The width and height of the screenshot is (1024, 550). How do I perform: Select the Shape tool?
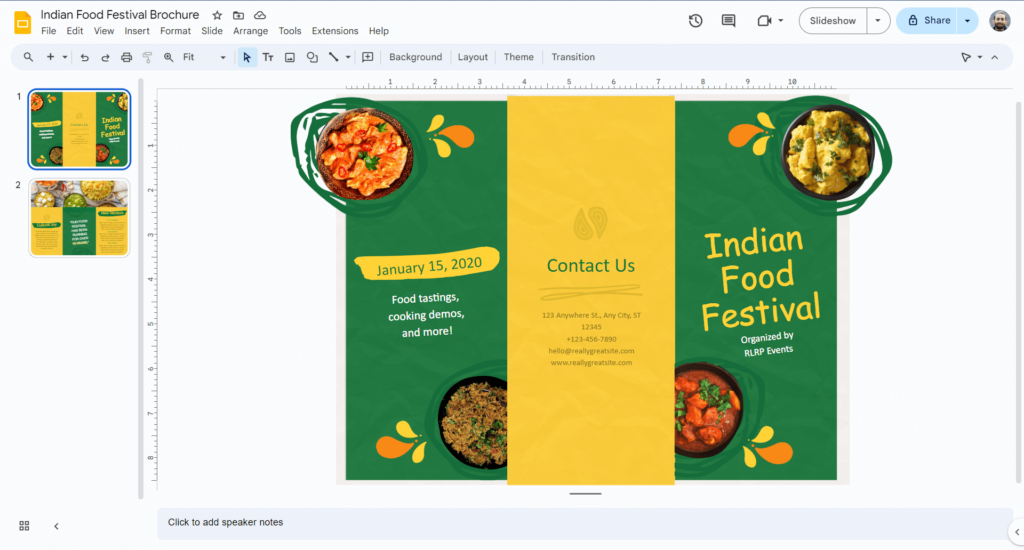tap(312, 57)
